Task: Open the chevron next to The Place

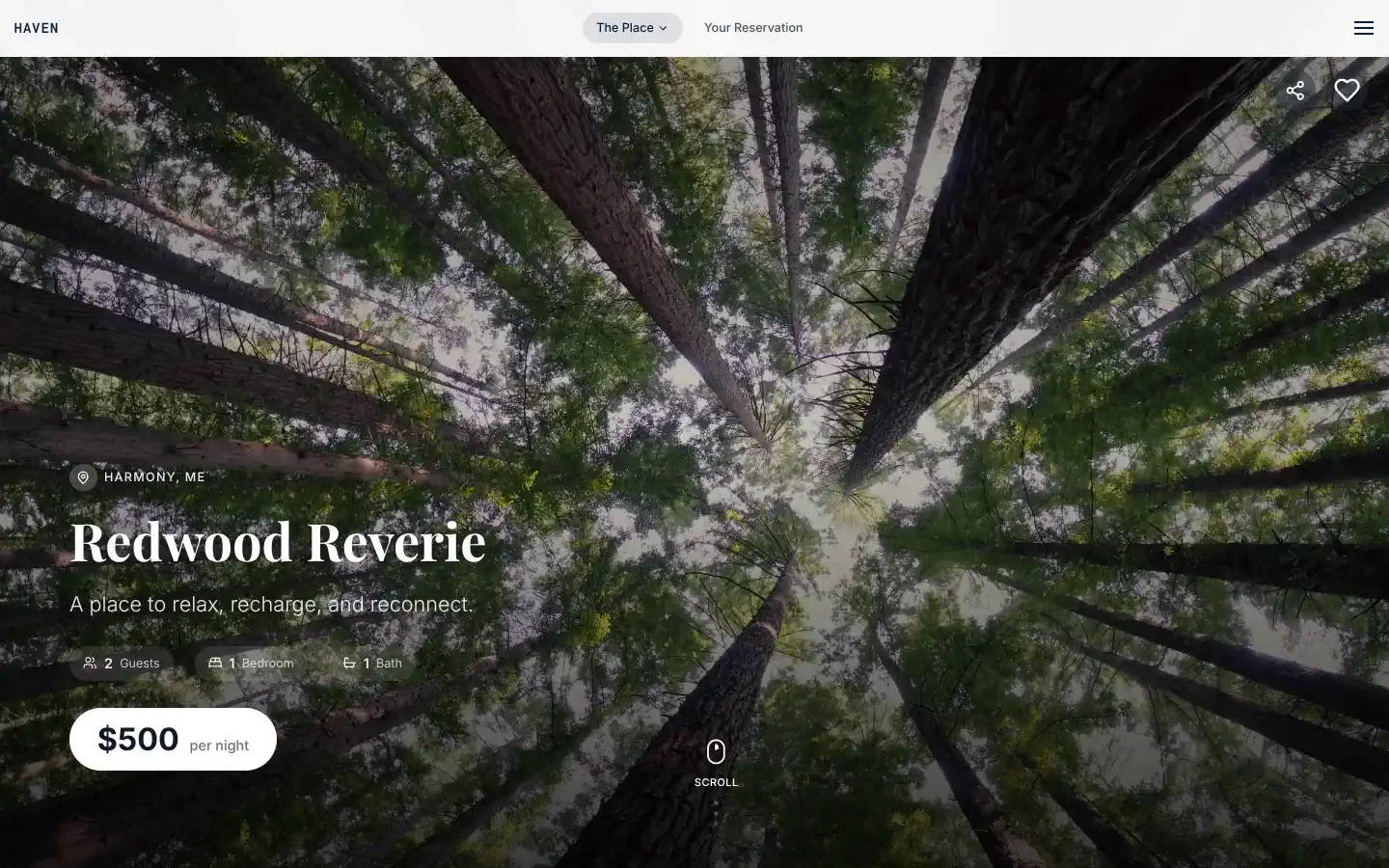Action: point(665,28)
